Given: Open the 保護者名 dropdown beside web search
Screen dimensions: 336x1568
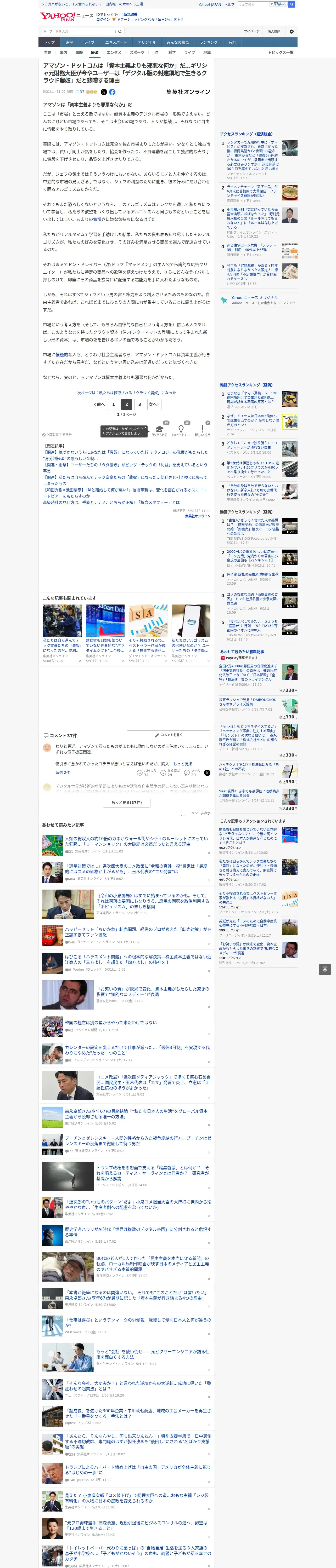Looking at the screenshot, I should coord(279,4).
